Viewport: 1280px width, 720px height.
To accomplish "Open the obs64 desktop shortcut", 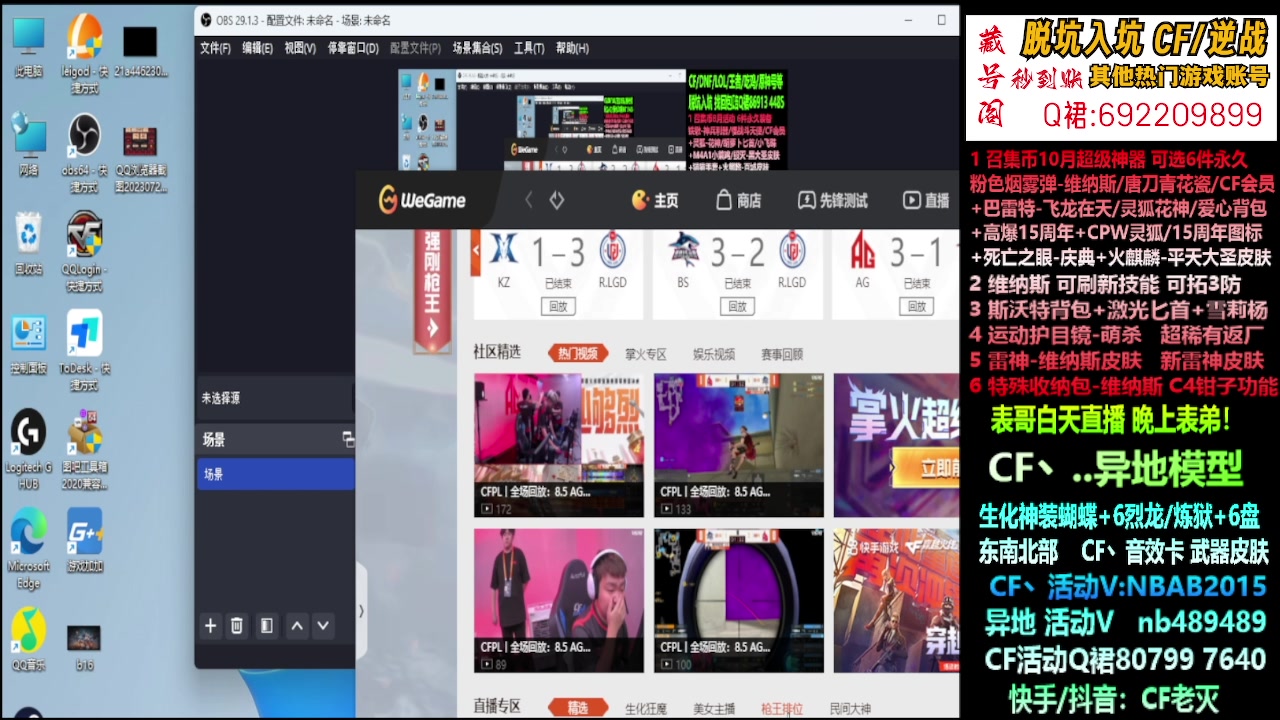I will pos(84,153).
